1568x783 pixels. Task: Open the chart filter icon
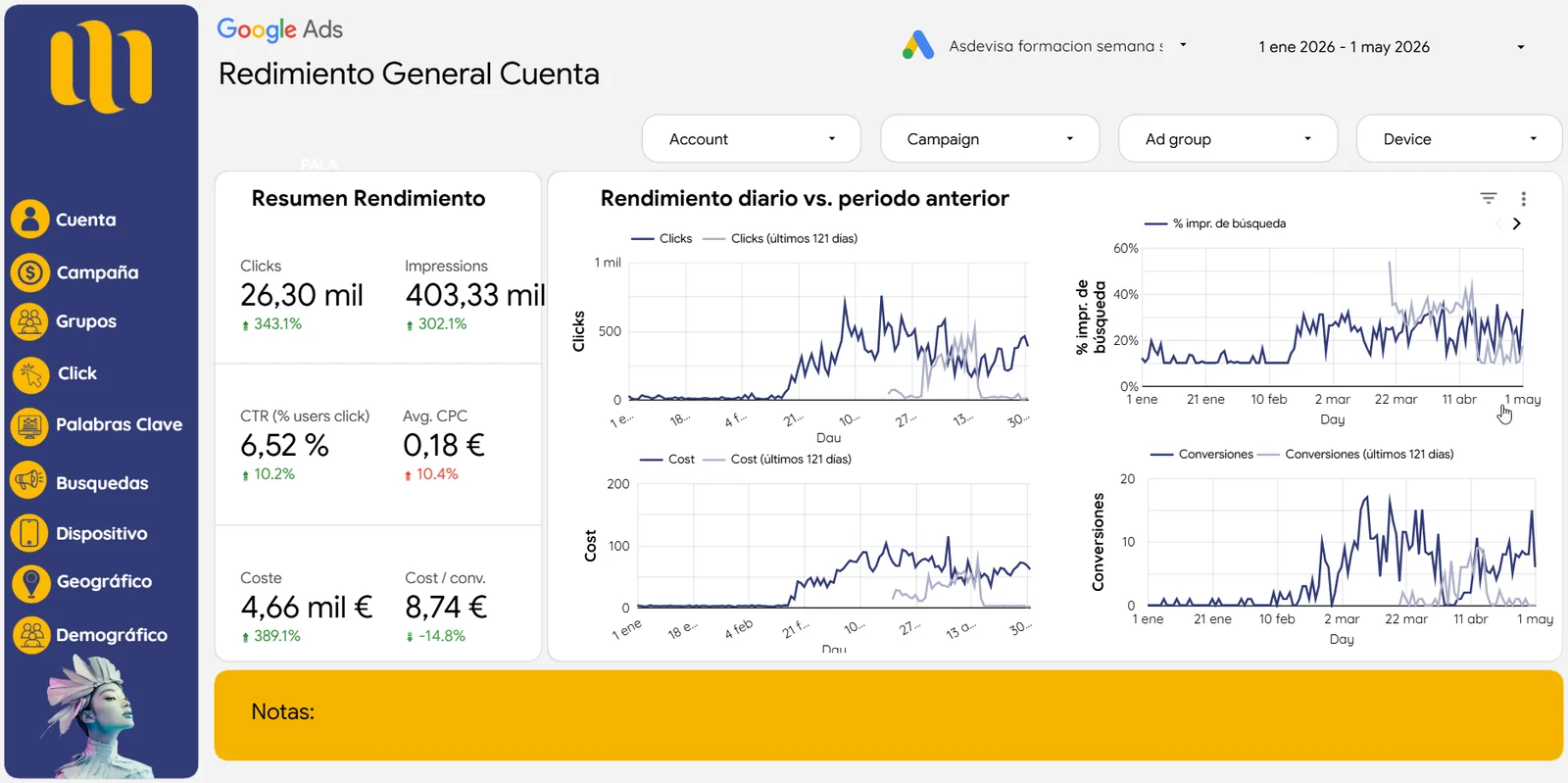click(1489, 198)
